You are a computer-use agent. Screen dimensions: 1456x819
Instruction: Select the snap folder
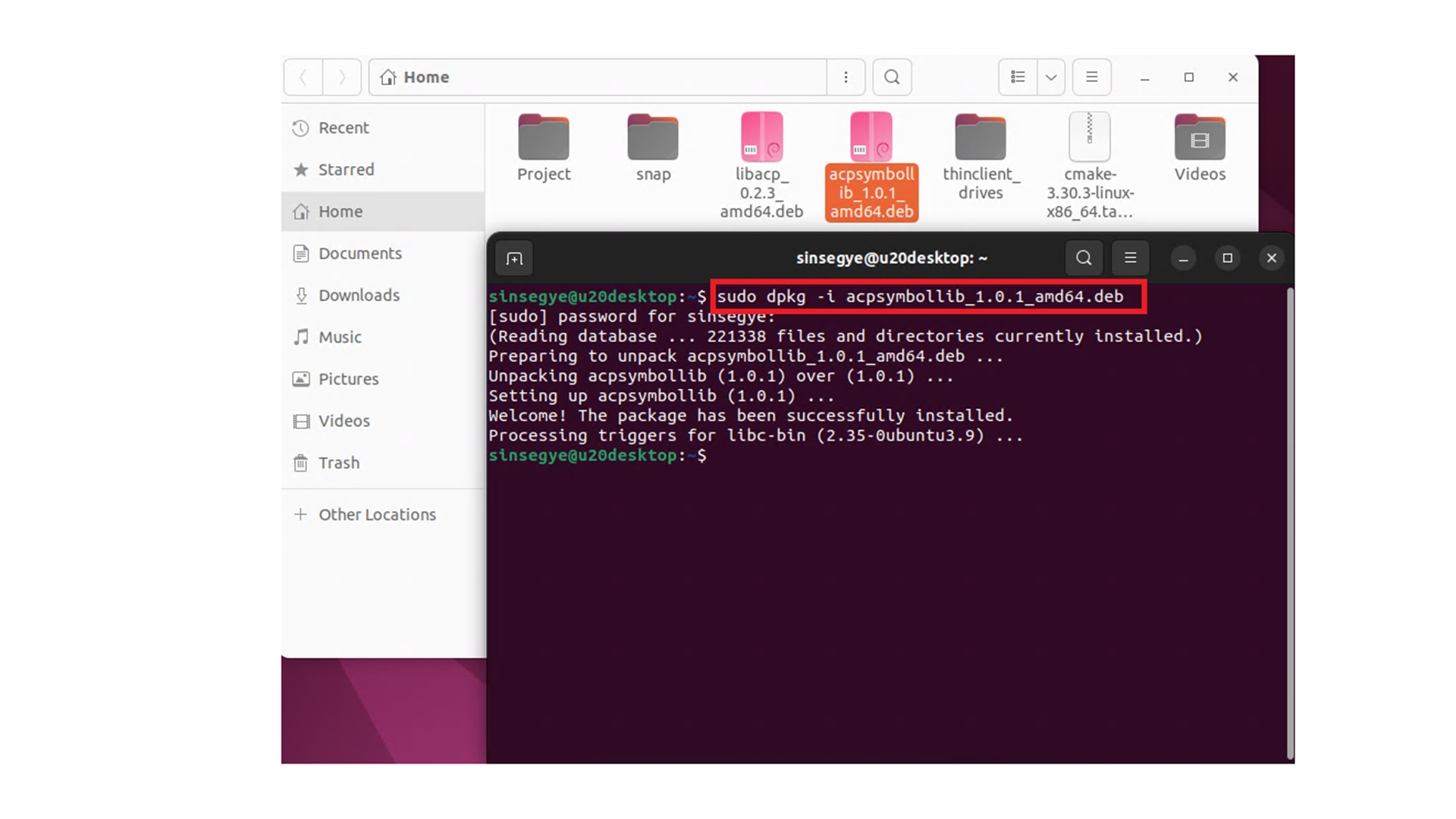point(653,149)
